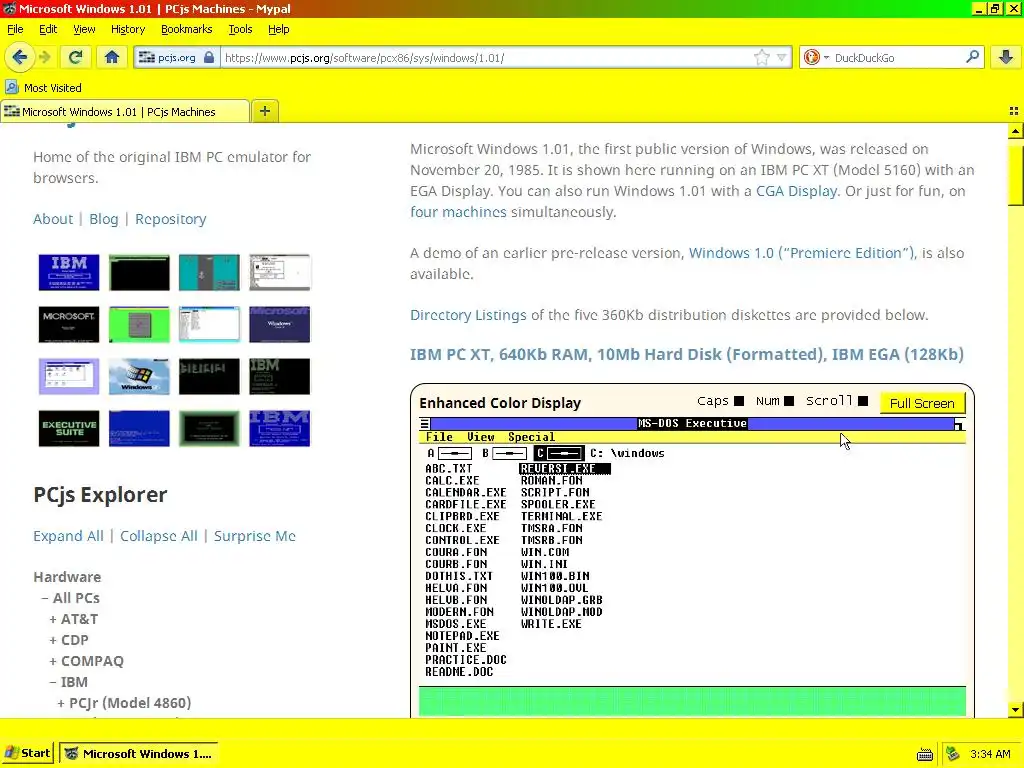Open the Tools menu
The height and width of the screenshot is (768, 1024).
click(x=240, y=29)
